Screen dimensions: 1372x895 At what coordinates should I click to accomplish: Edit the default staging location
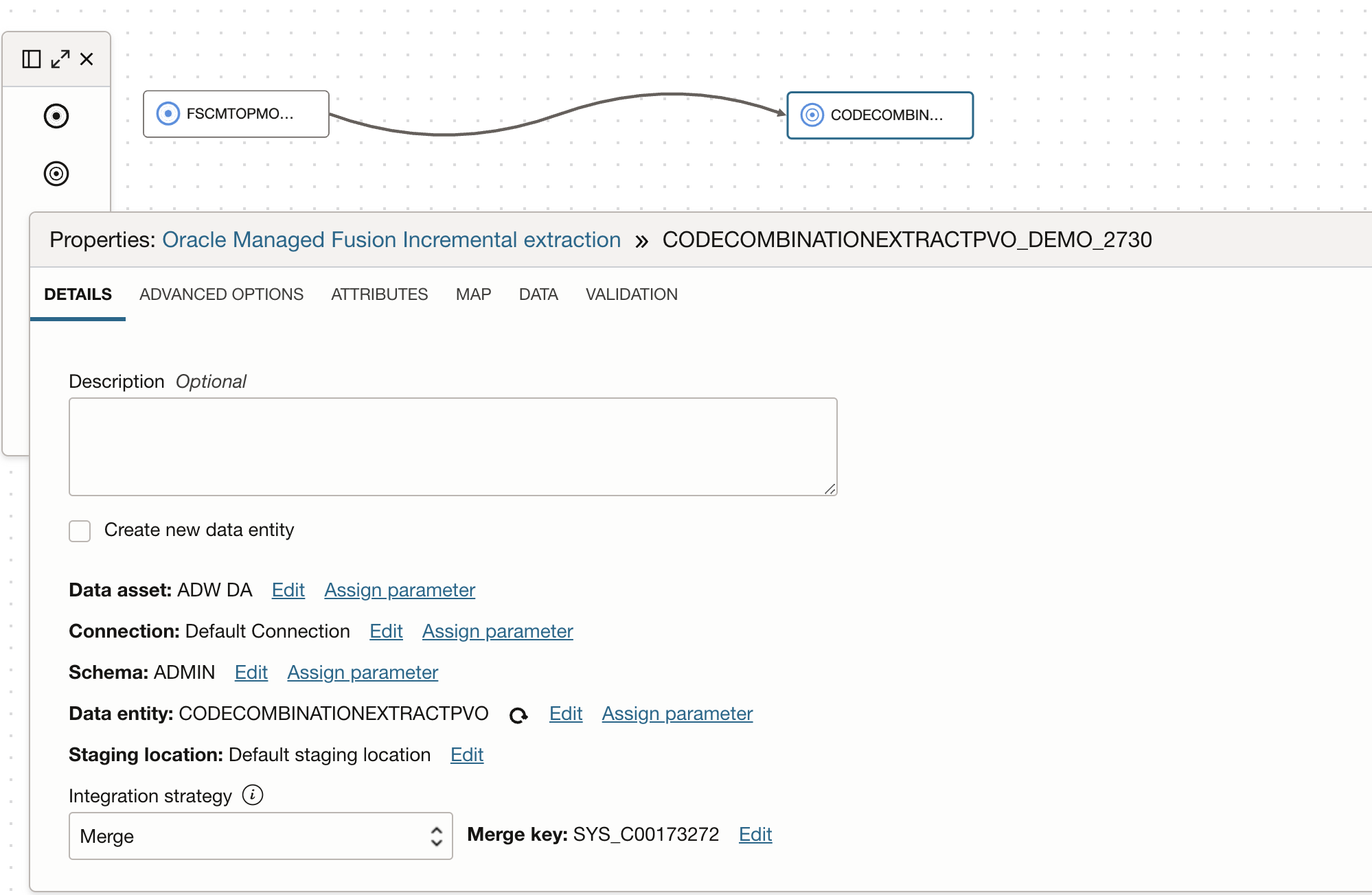(466, 755)
